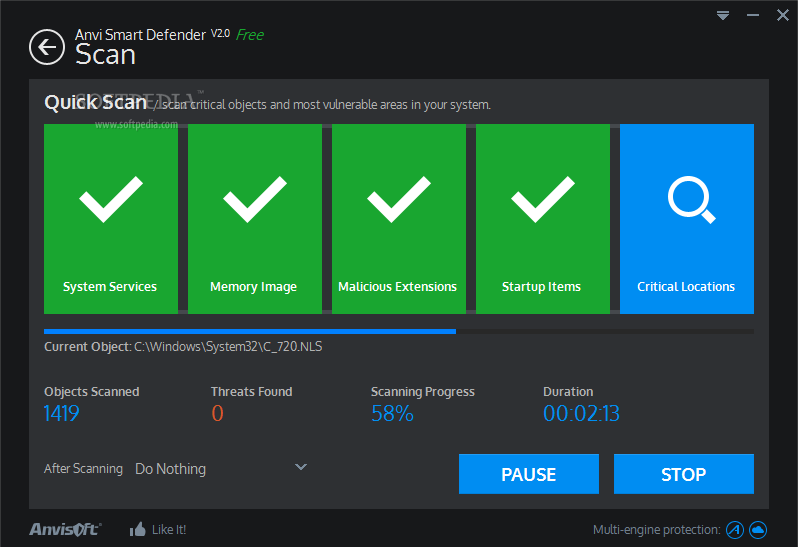Click the thumbs-up Like icon
This screenshot has height=547, width=798.
tap(137, 530)
